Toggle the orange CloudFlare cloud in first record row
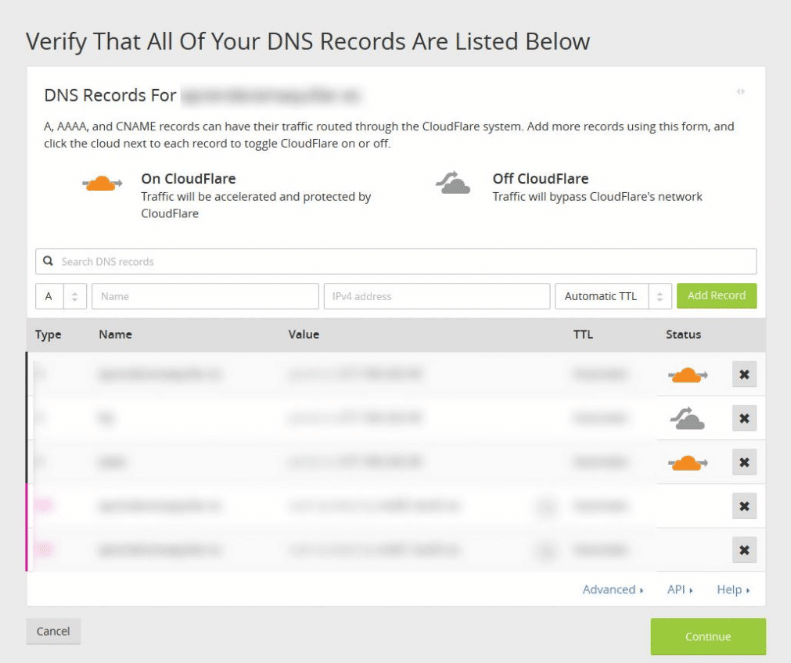 pos(688,375)
